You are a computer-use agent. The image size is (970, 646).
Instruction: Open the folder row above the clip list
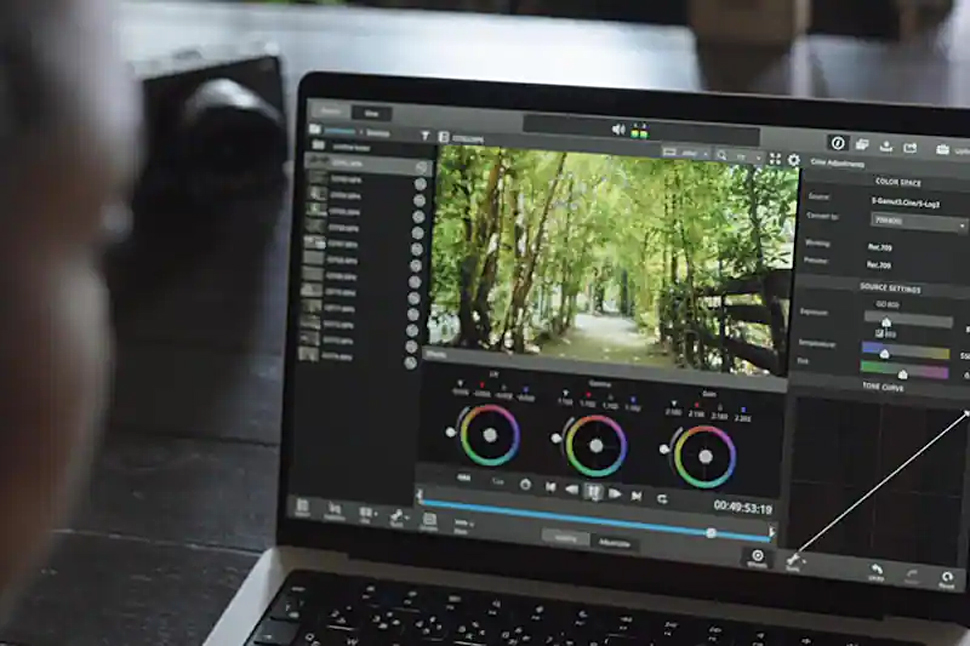click(369, 147)
